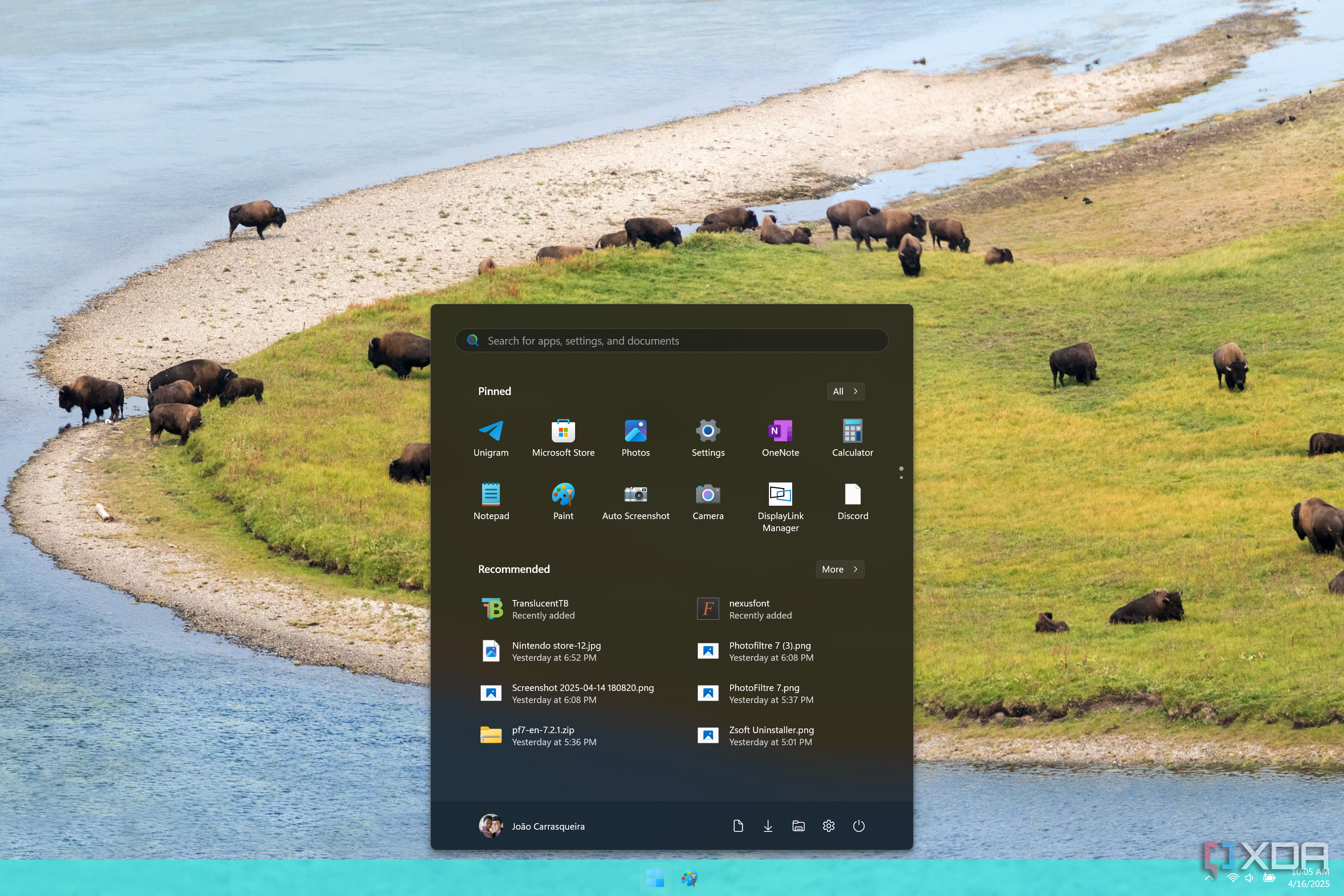
Task: Click the power button icon
Action: coord(858,826)
